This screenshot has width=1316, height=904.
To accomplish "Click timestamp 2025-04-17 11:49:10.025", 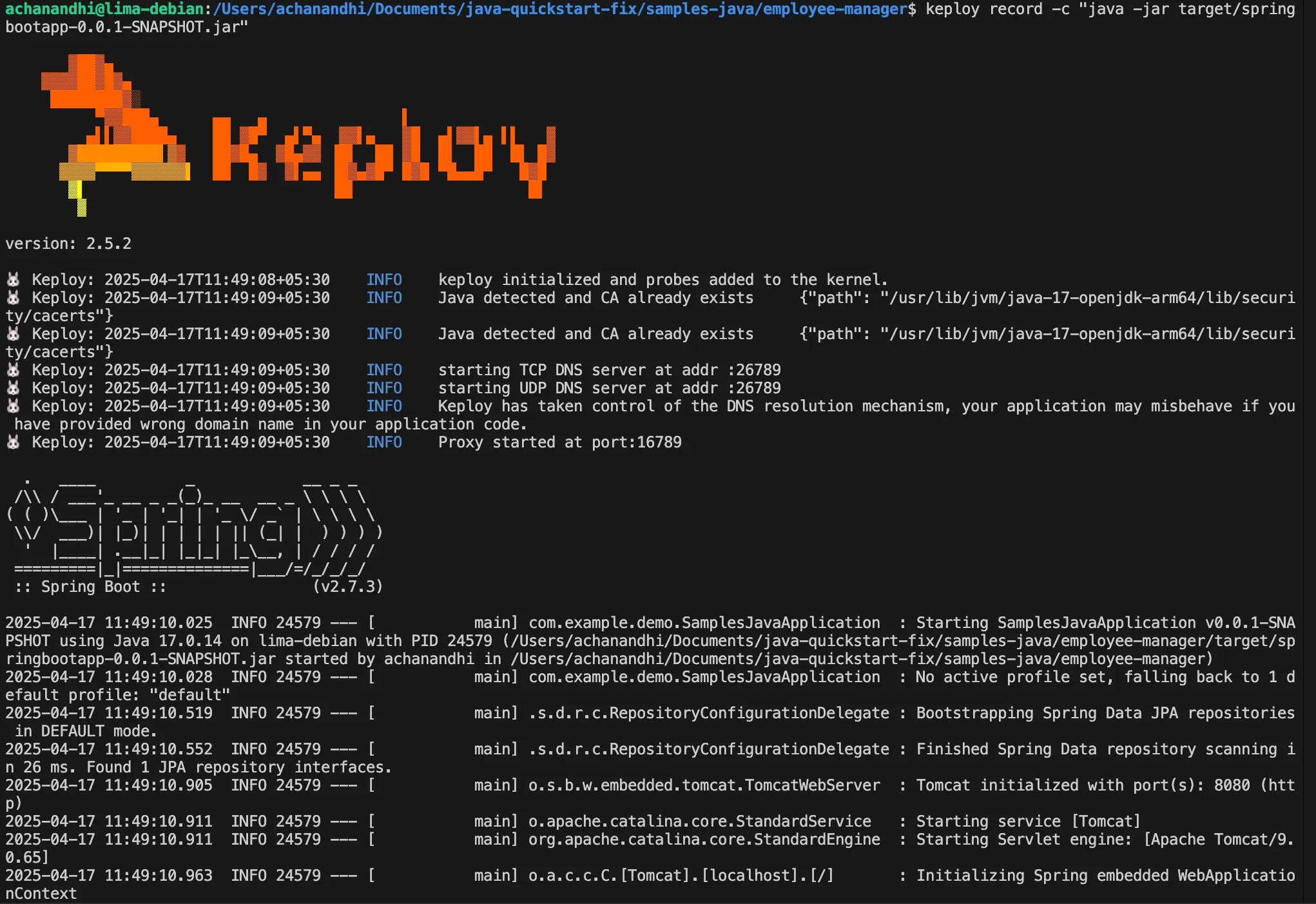I will pos(109,623).
